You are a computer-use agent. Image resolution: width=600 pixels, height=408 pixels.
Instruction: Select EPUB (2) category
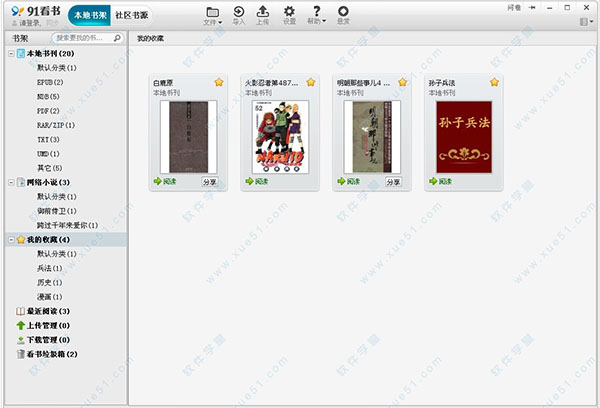(x=50, y=82)
